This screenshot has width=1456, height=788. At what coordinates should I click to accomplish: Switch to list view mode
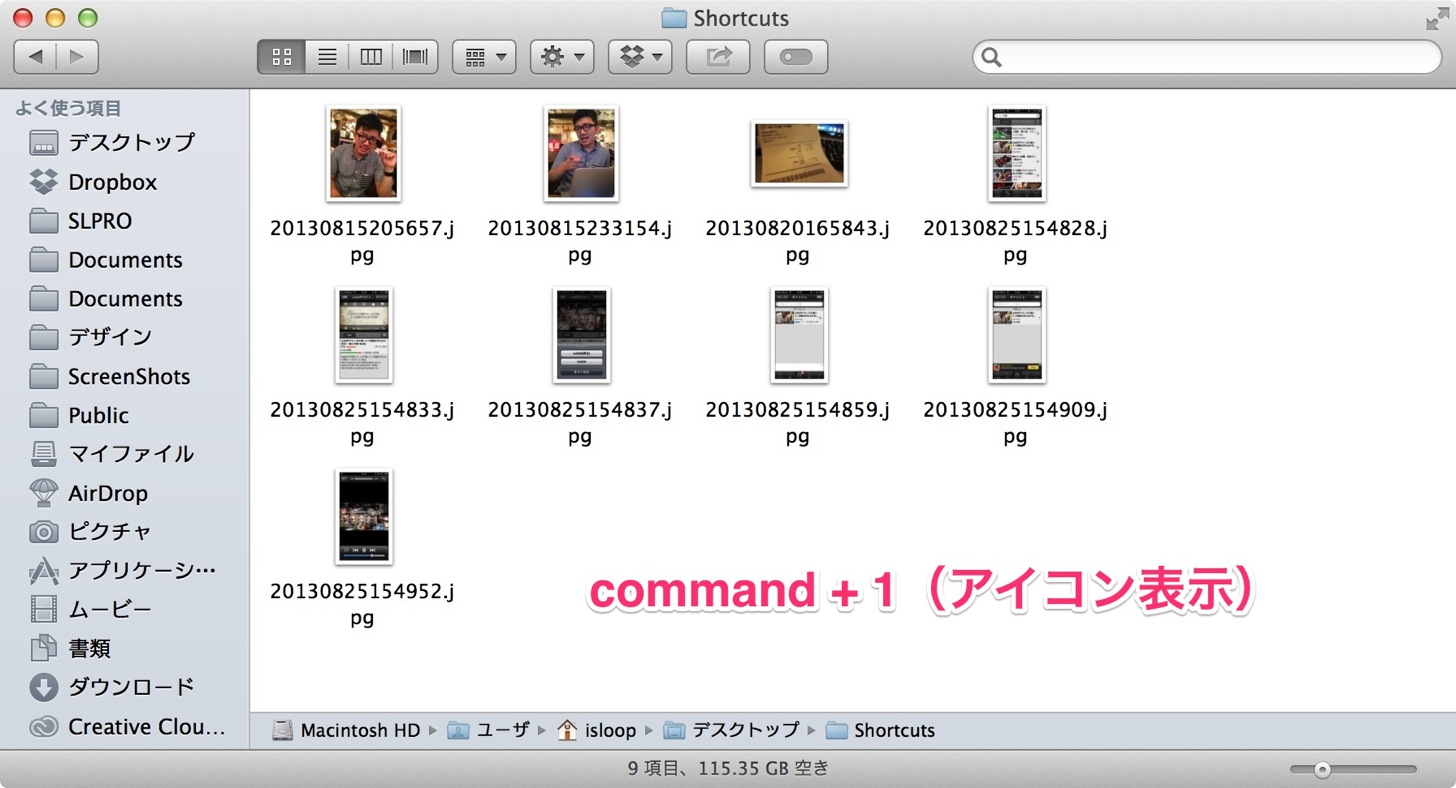click(326, 57)
